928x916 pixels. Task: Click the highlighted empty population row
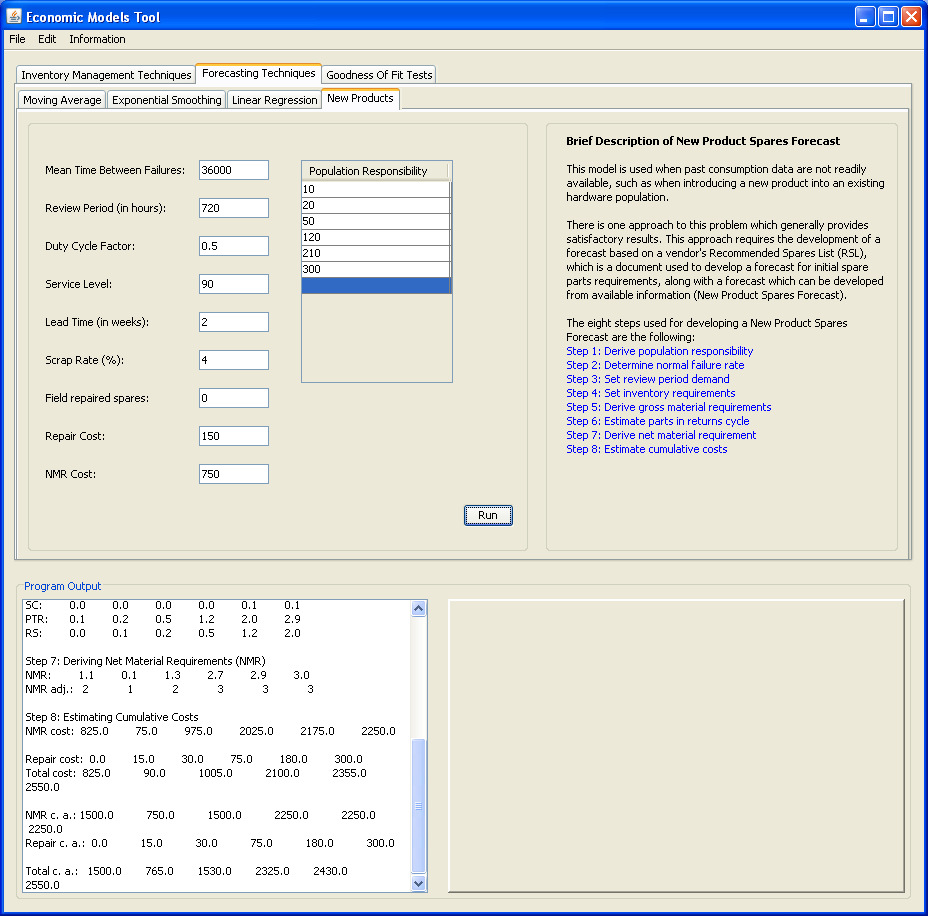click(376, 285)
